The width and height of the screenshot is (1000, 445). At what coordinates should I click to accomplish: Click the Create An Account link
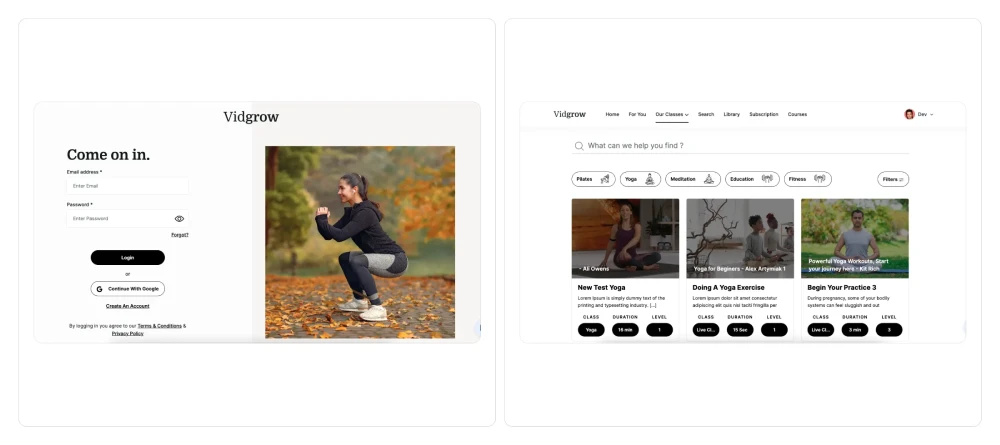pyautogui.click(x=128, y=306)
